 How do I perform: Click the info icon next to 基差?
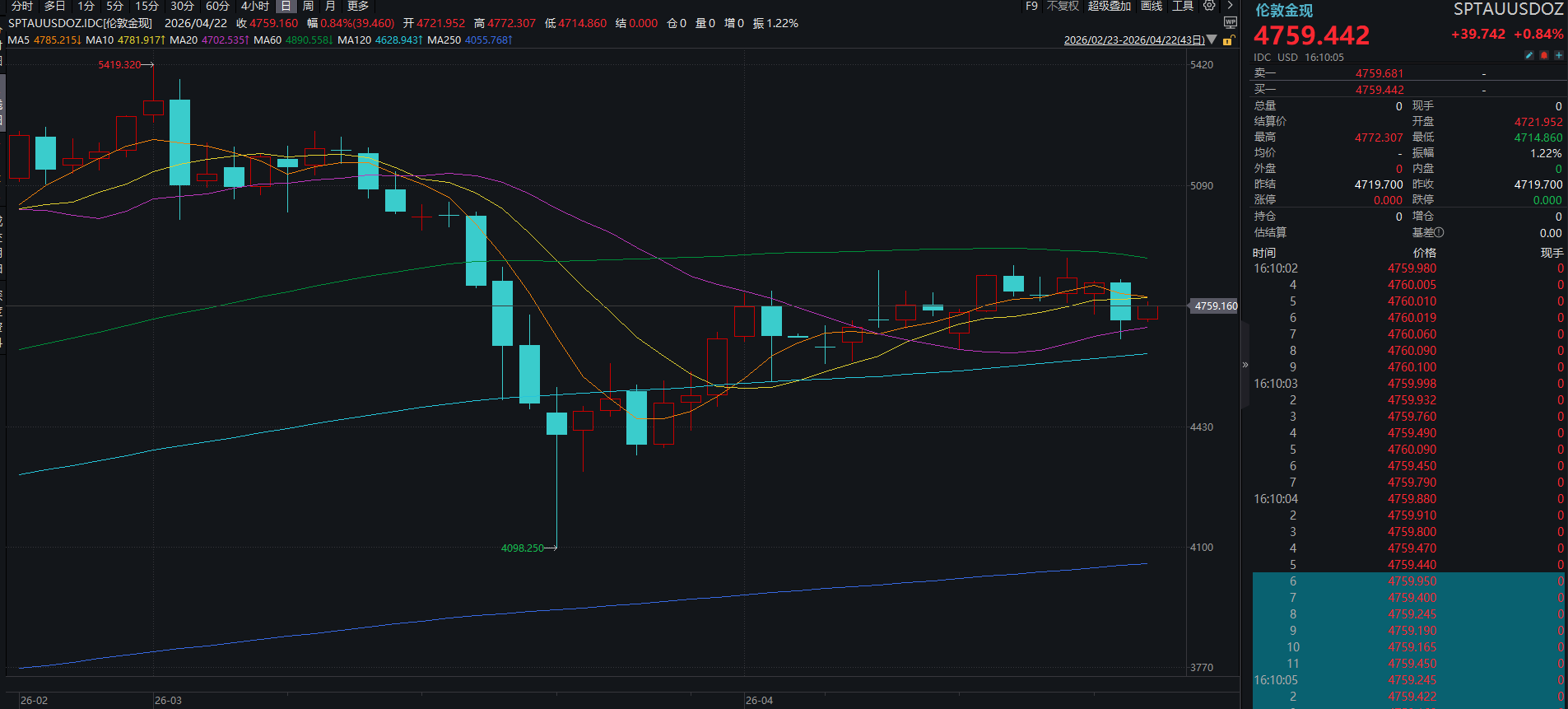coord(1439,233)
